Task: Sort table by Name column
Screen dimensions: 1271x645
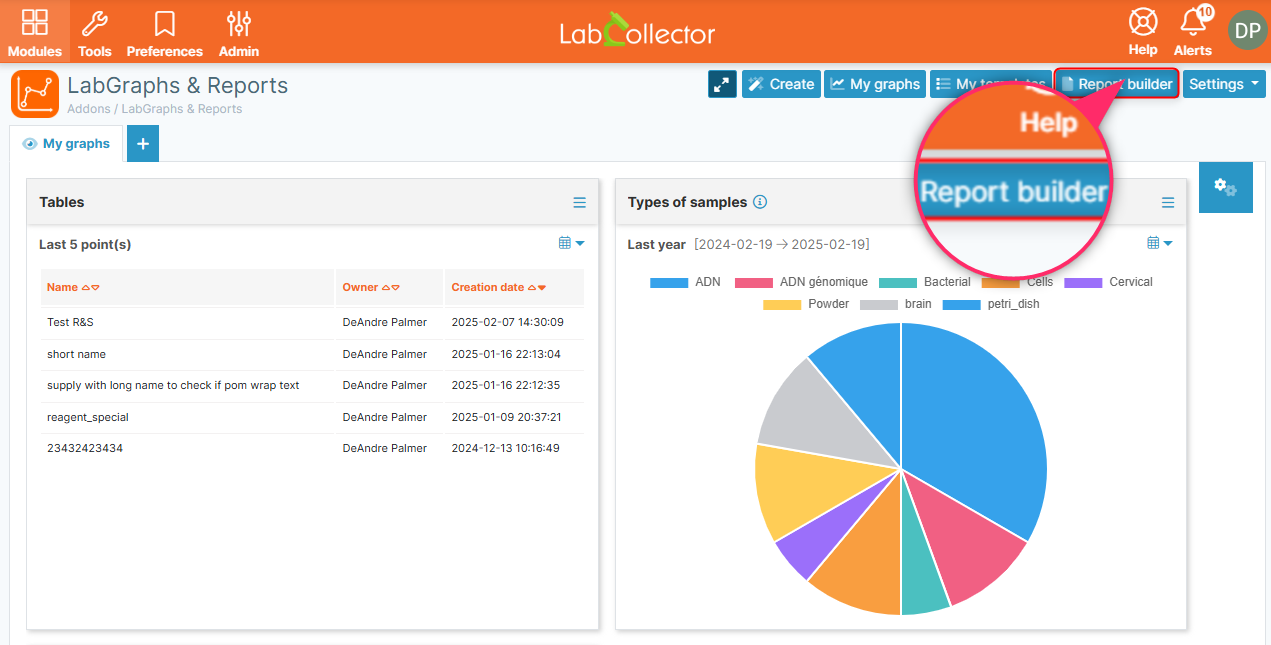Action: [x=73, y=287]
